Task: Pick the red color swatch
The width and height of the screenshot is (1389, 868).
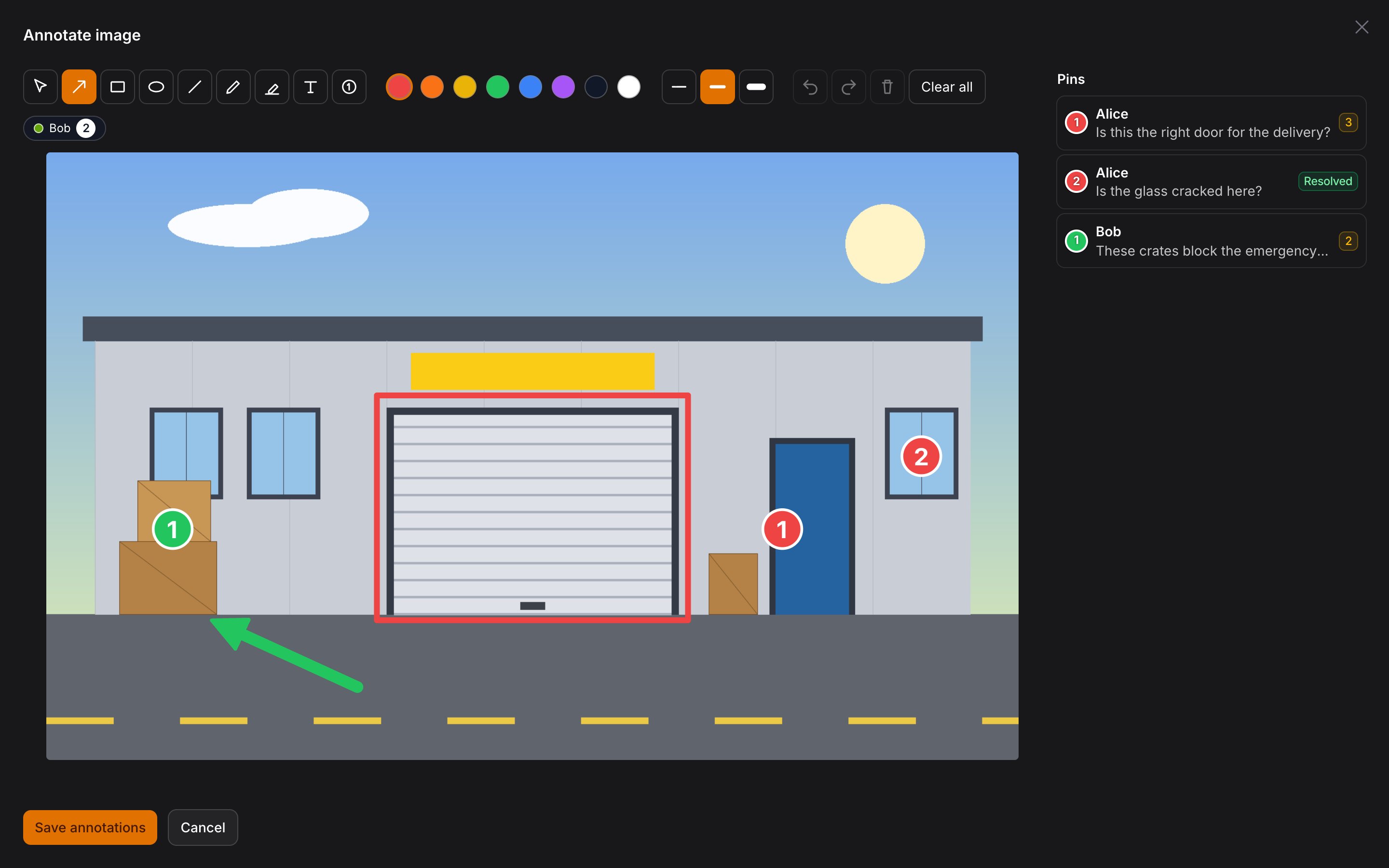Action: pyautogui.click(x=399, y=87)
